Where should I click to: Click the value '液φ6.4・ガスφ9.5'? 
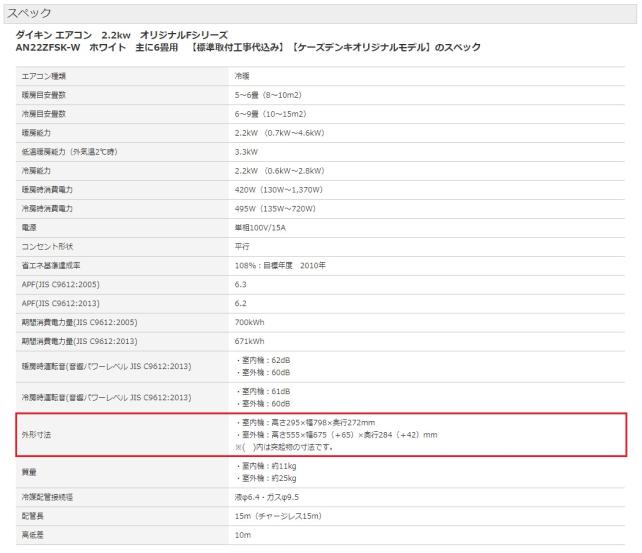click(267, 497)
